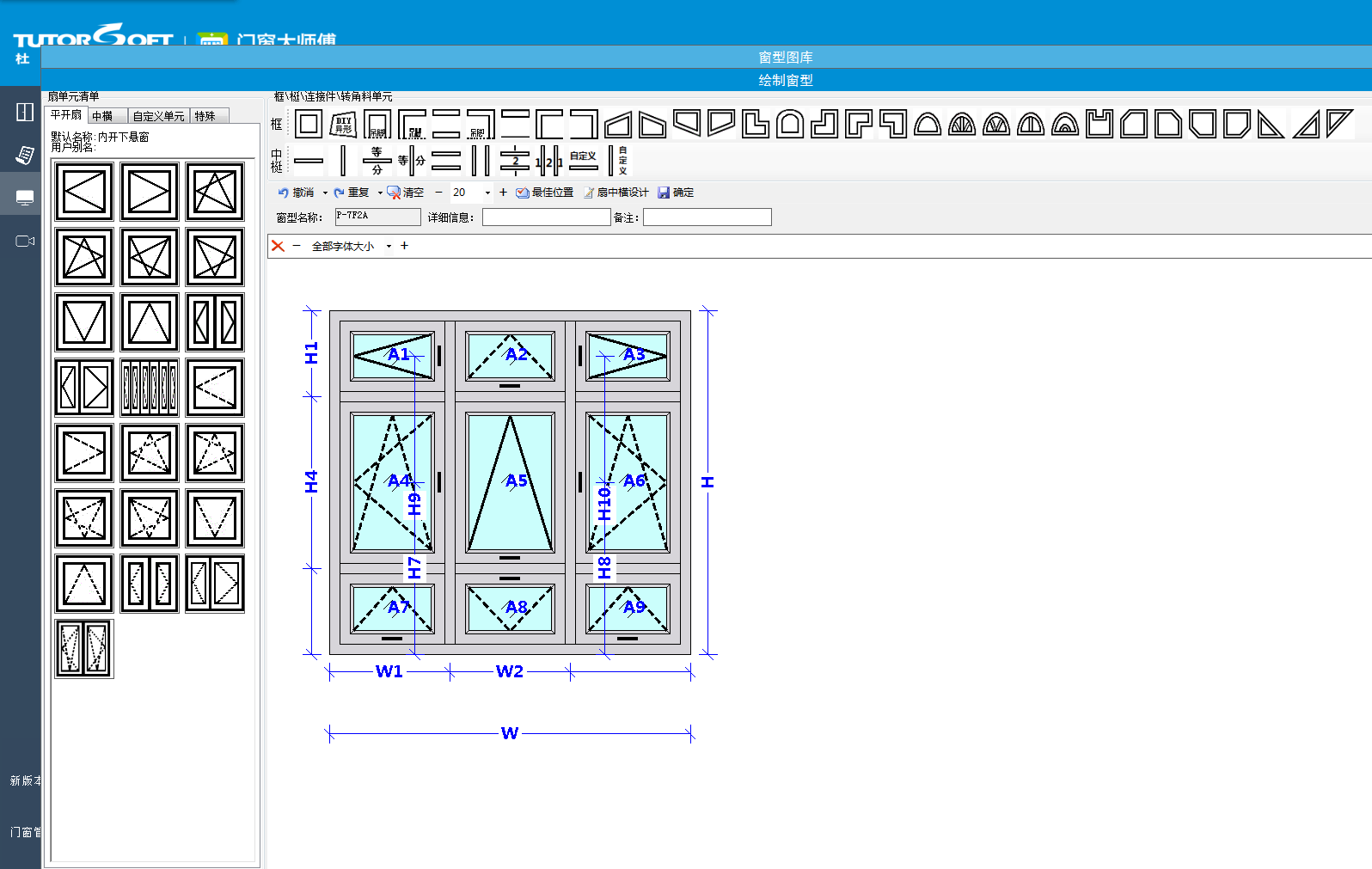
Task: Open the calculator sidebar icon
Action: click(25, 155)
